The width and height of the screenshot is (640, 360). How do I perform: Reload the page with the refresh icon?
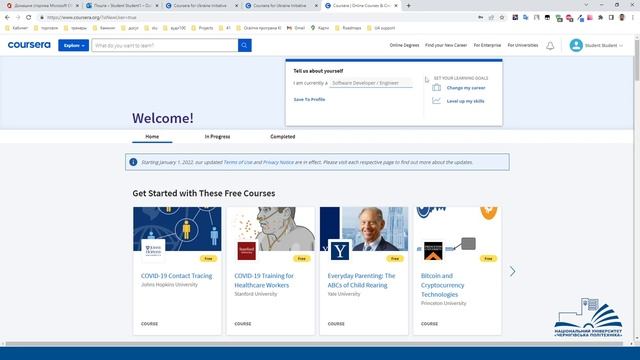click(29, 18)
